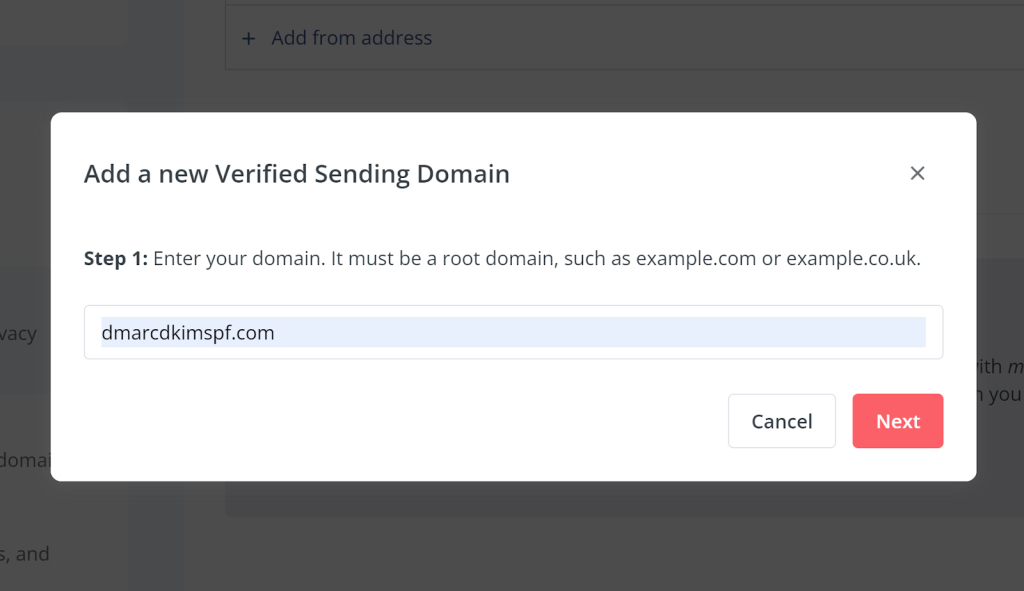Focus the domain name input field
This screenshot has height=591, width=1024.
pyautogui.click(x=513, y=332)
